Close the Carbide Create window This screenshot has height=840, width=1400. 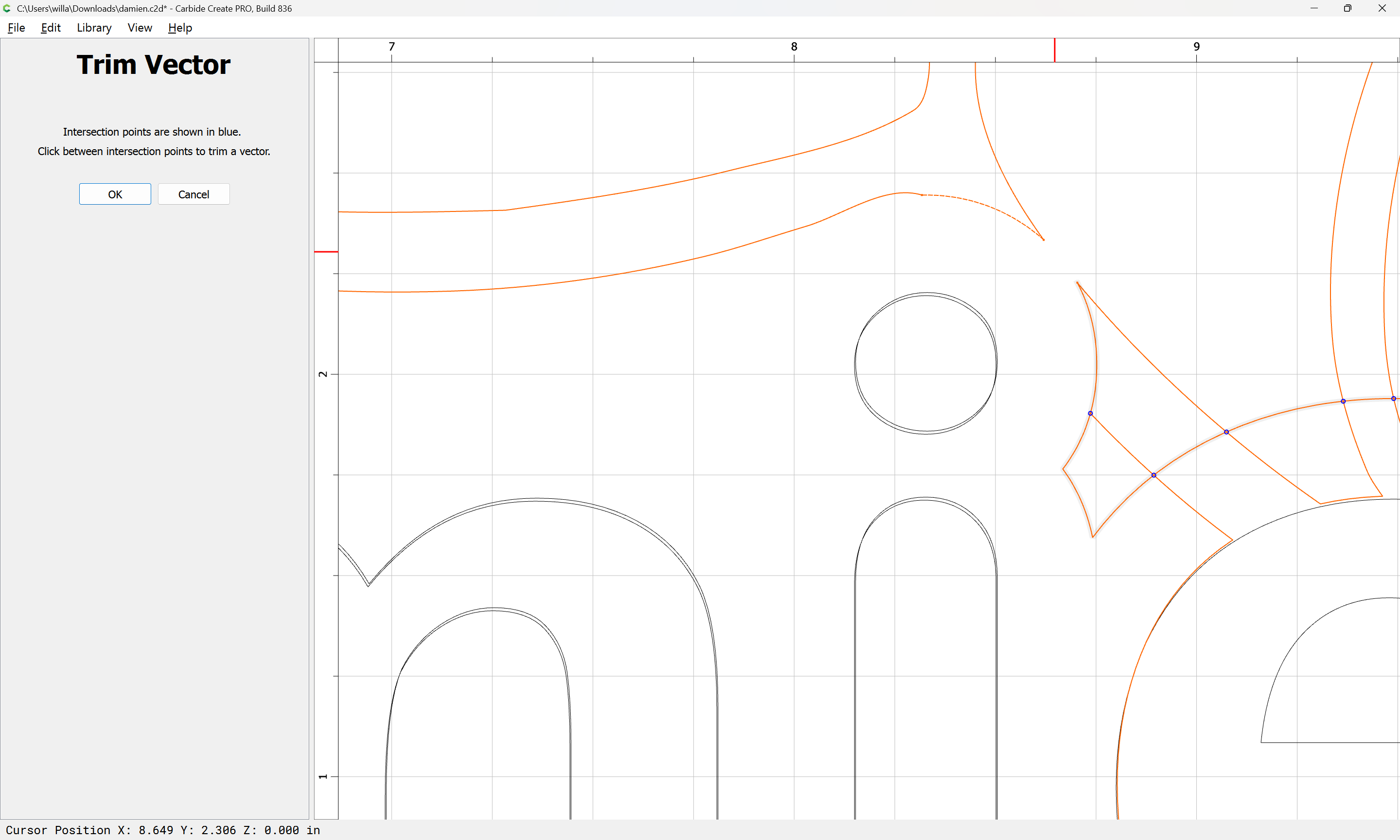pyautogui.click(x=1382, y=8)
